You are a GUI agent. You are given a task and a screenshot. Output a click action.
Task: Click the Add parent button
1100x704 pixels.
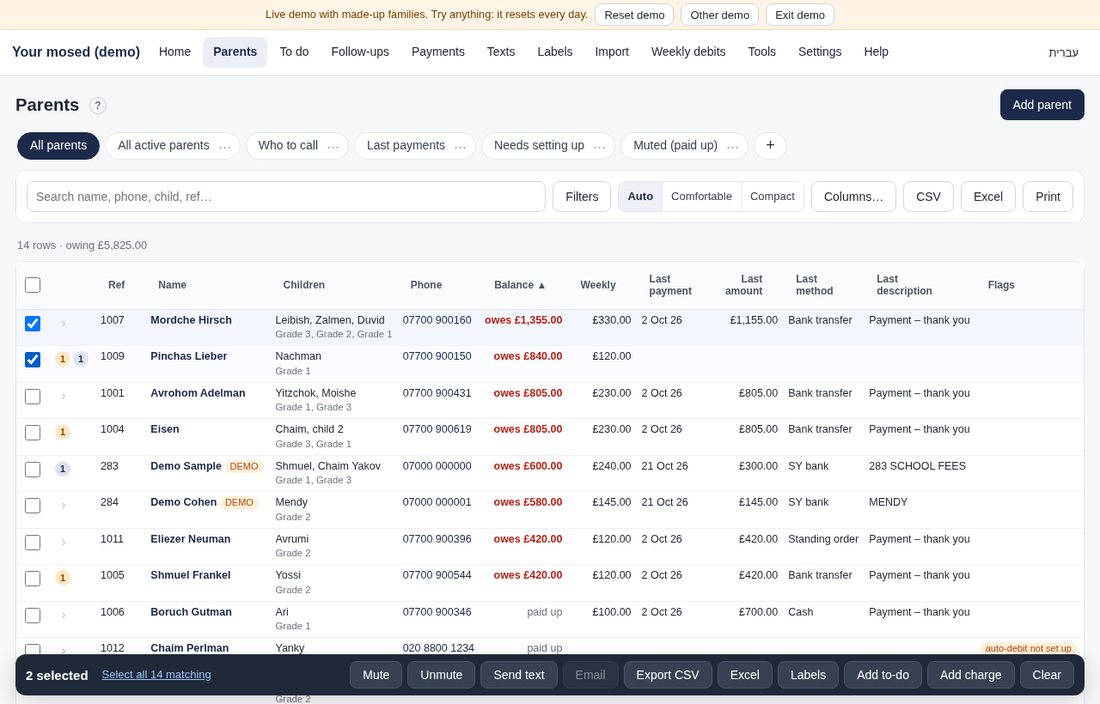pyautogui.click(x=1042, y=104)
